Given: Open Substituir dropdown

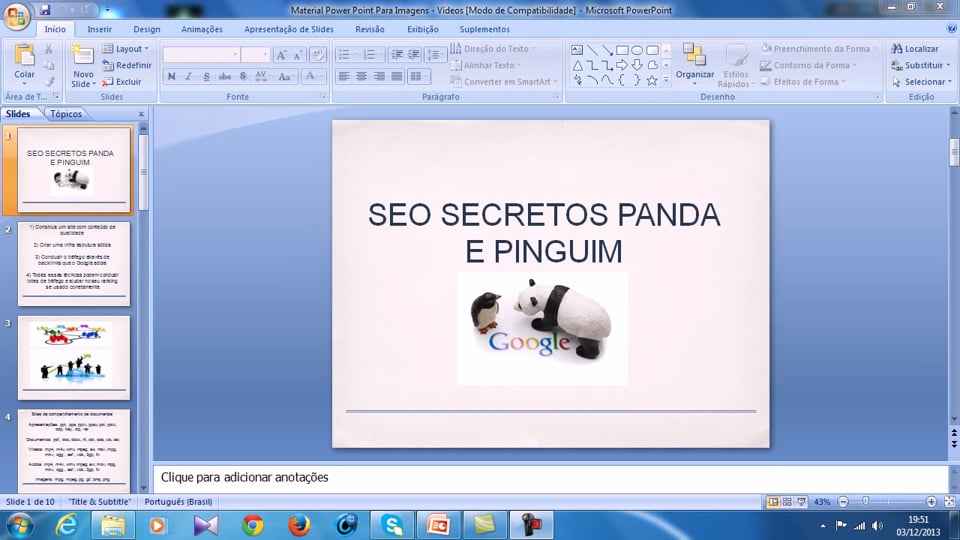Looking at the screenshot, I should click(x=921, y=65).
